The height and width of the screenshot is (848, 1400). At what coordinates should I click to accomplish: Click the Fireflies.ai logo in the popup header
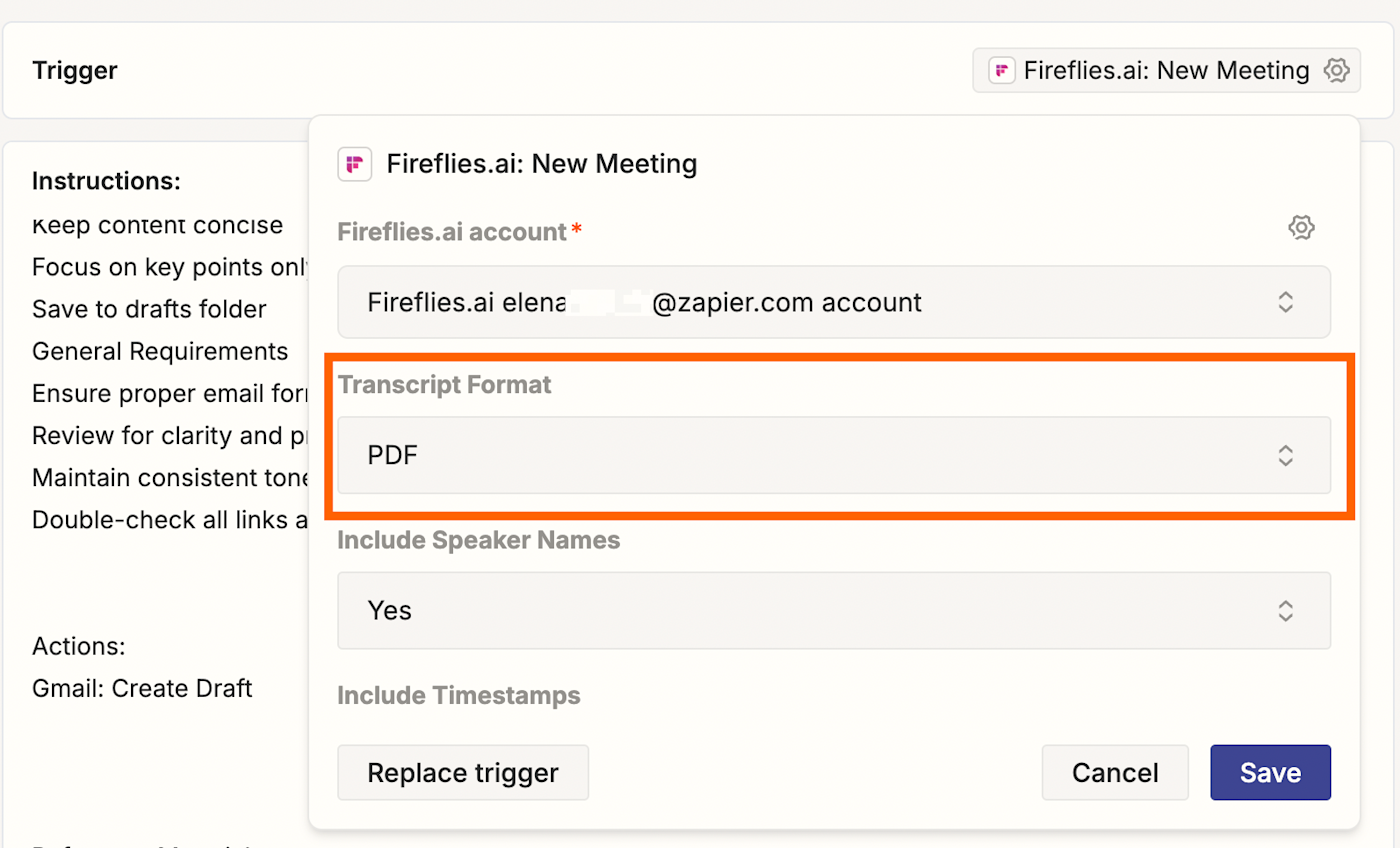pyautogui.click(x=355, y=164)
